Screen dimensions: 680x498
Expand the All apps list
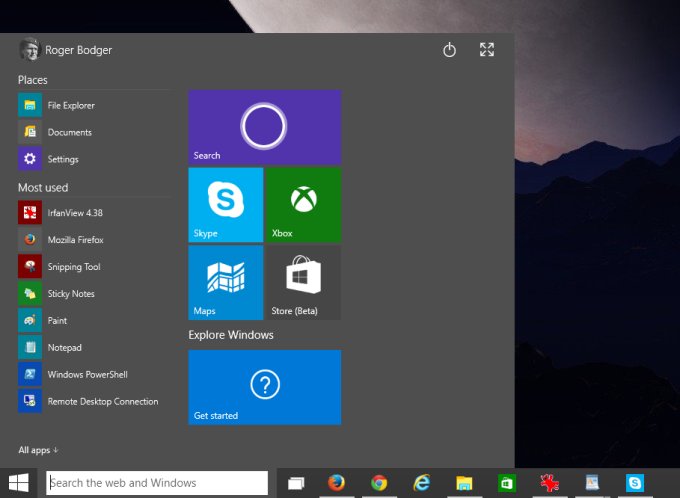pyautogui.click(x=38, y=450)
